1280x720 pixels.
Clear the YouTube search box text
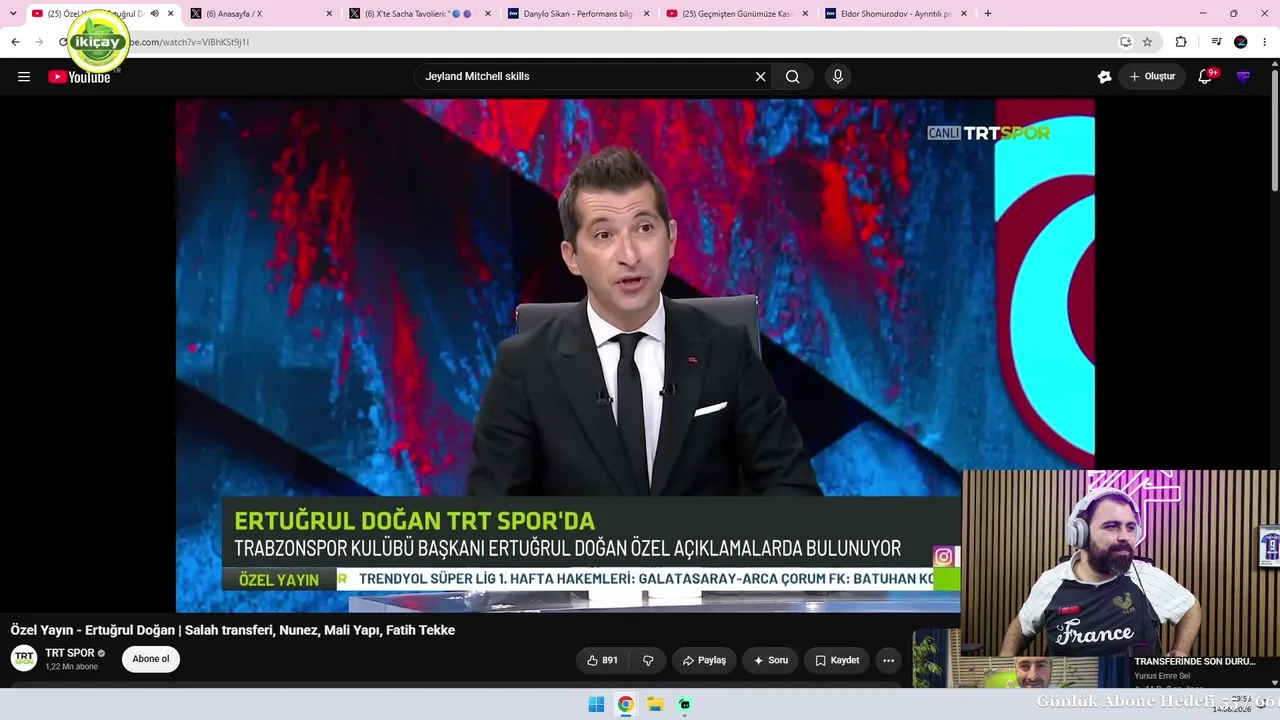click(760, 76)
